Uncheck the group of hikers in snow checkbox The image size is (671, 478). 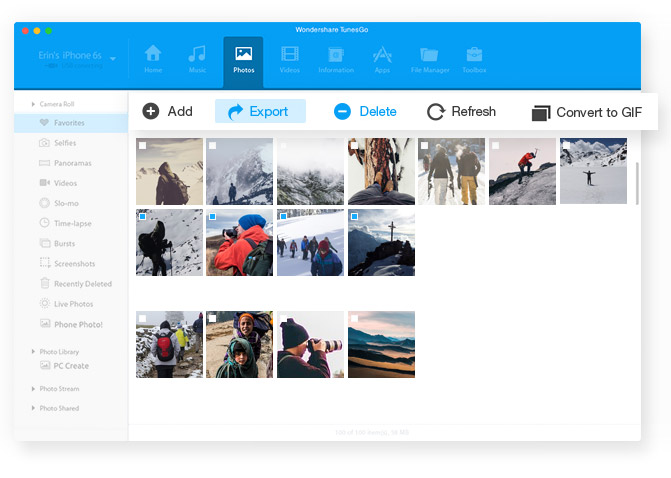(283, 217)
